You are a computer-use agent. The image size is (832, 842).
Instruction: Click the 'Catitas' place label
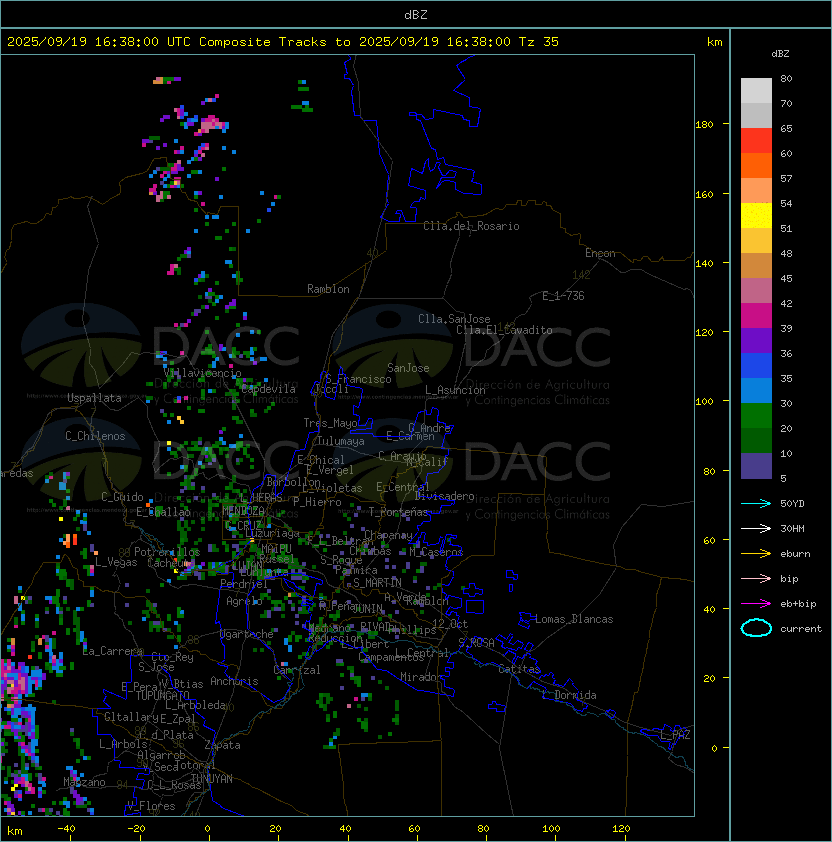(519, 669)
